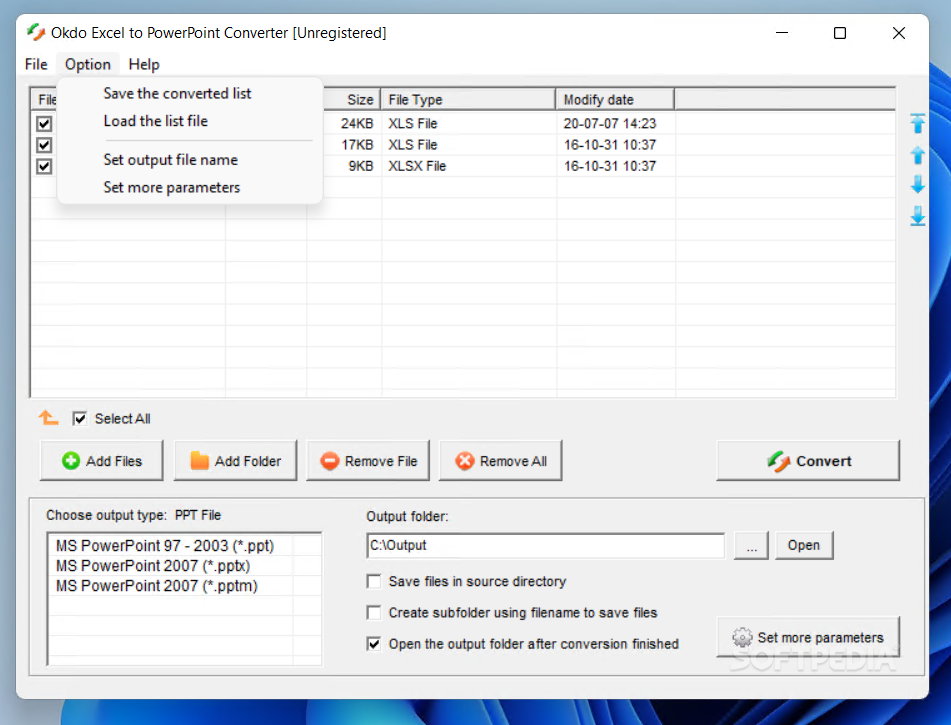Start conversion with the Convert button
The width and height of the screenshot is (951, 725).
coord(808,461)
